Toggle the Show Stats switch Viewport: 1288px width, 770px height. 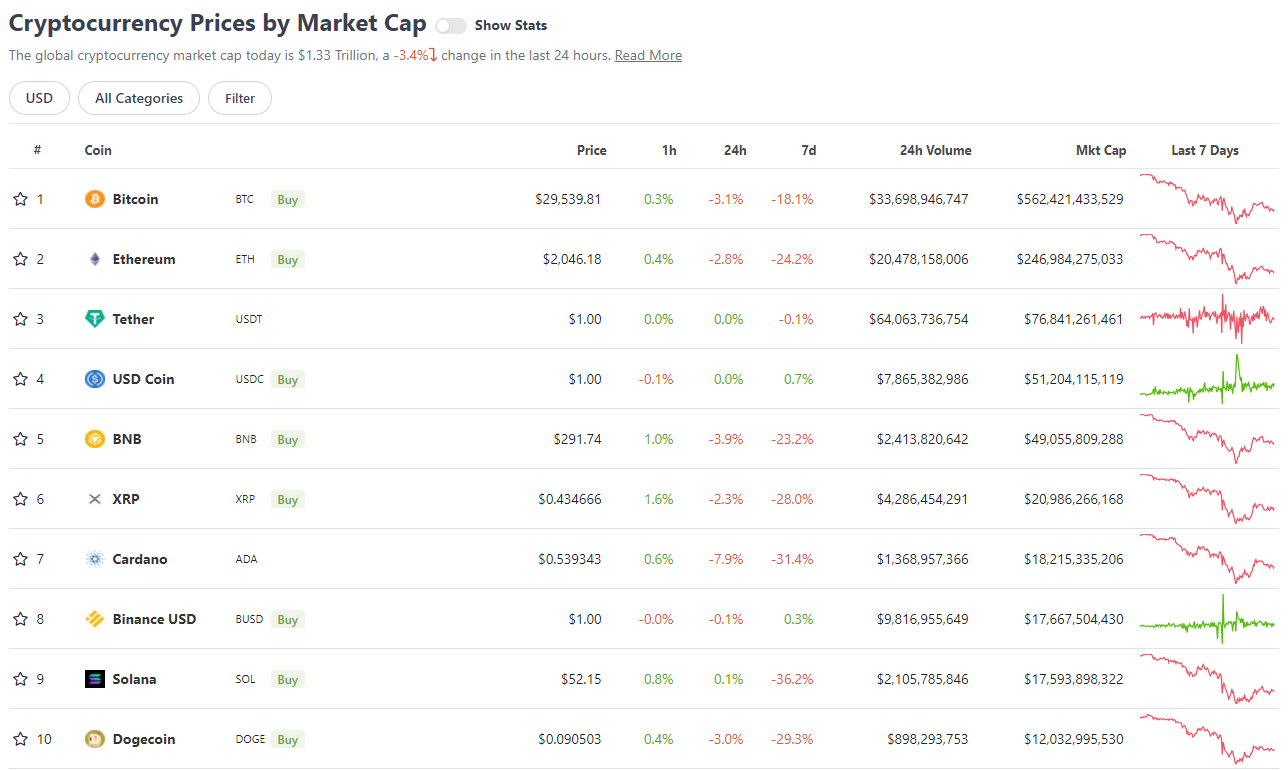click(x=451, y=26)
